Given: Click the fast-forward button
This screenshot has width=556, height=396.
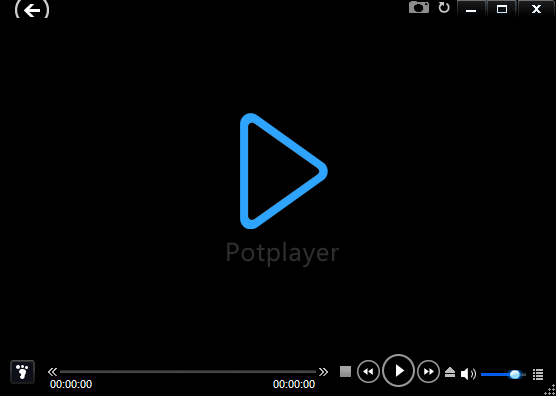Looking at the screenshot, I should click(x=429, y=372).
